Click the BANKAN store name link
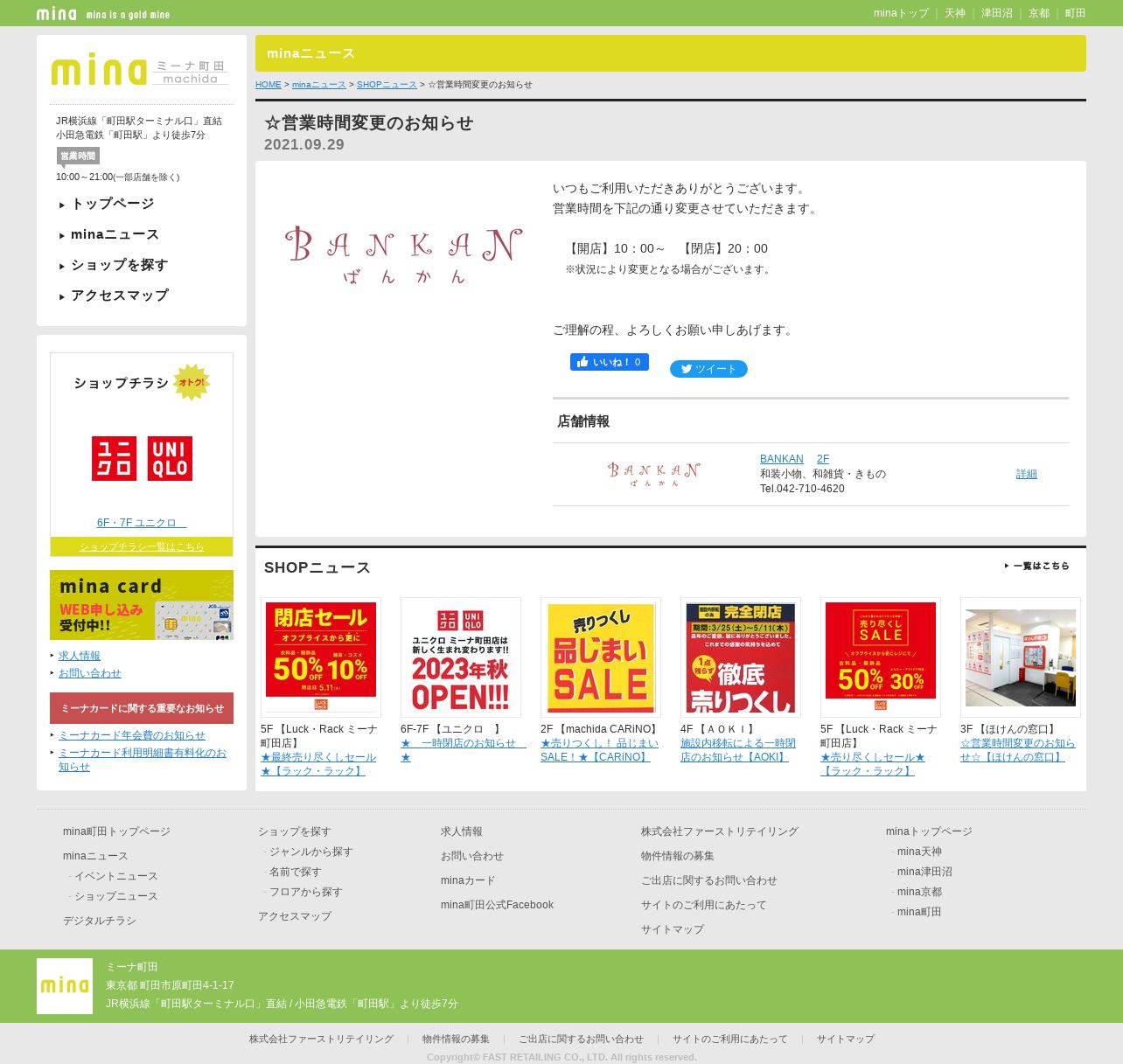 [x=781, y=459]
